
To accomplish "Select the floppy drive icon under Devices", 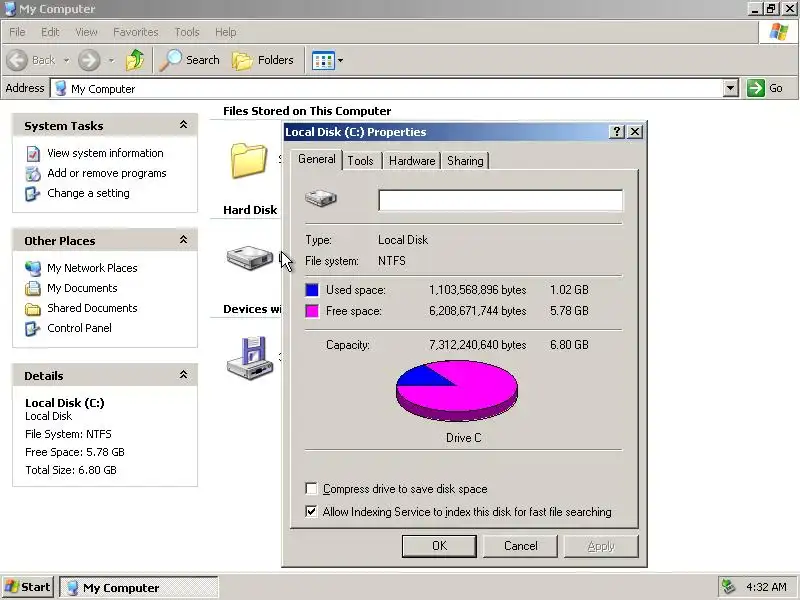I will click(x=250, y=358).
